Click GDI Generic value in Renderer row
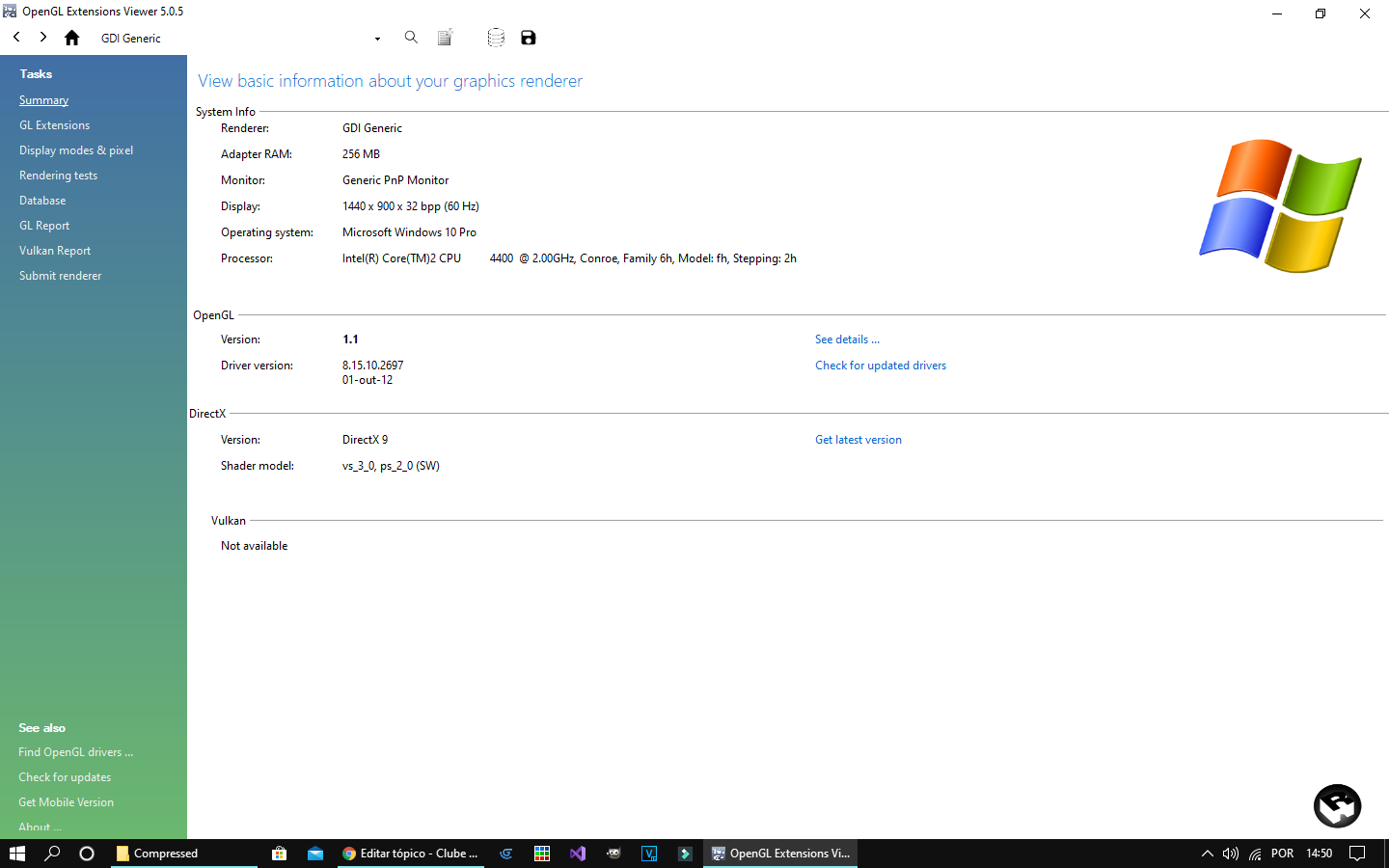Screen dimensions: 1389x868 point(372,128)
